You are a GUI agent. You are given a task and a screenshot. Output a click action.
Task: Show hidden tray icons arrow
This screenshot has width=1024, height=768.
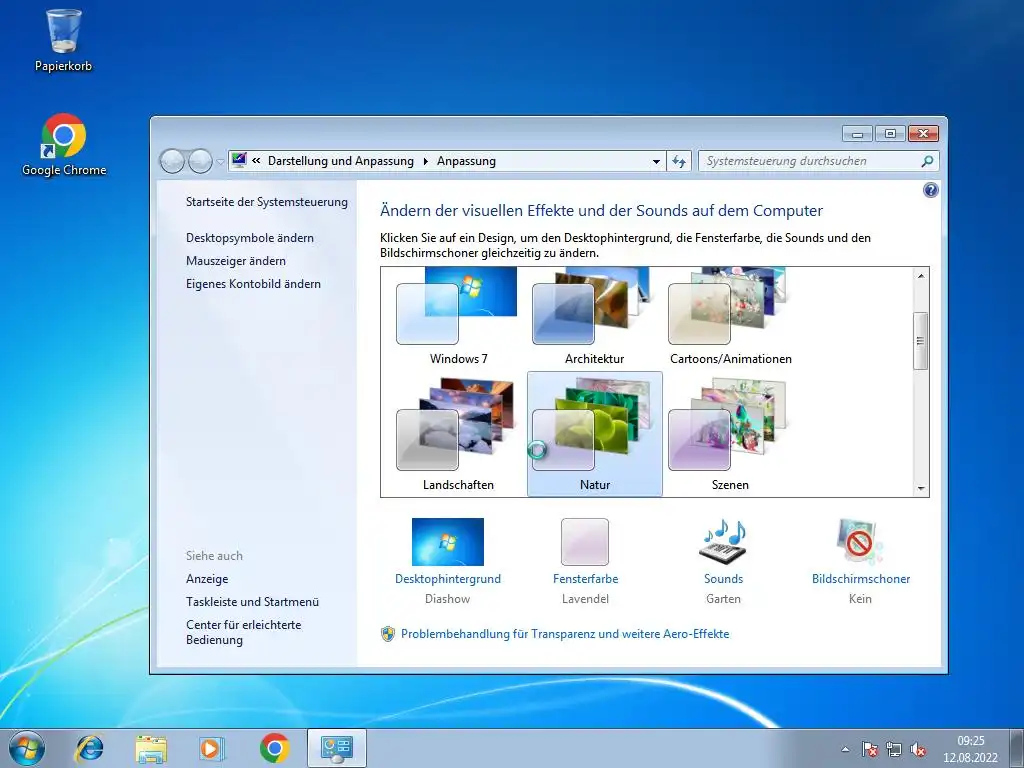coord(846,749)
